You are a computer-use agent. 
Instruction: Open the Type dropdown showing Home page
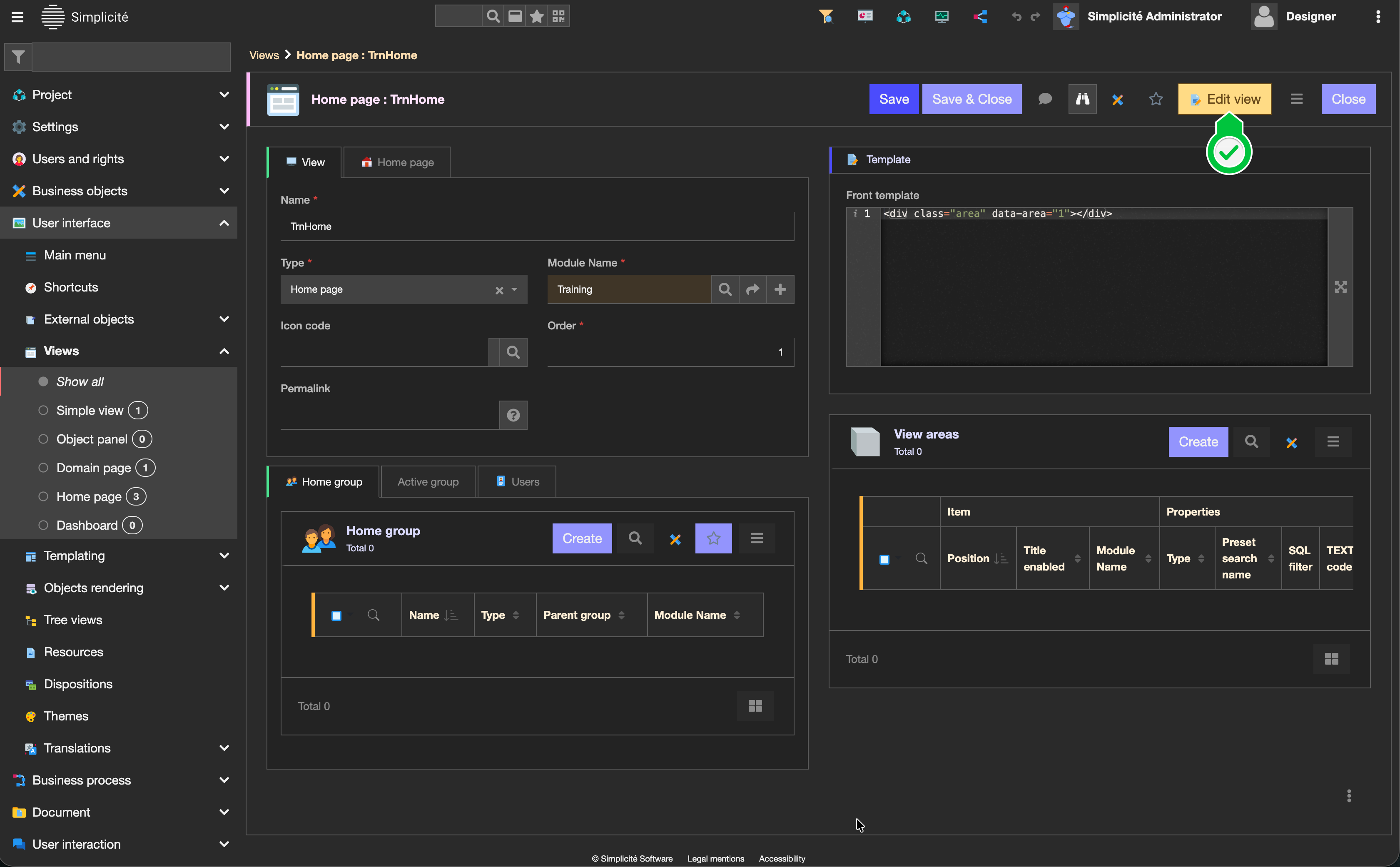[x=514, y=289]
